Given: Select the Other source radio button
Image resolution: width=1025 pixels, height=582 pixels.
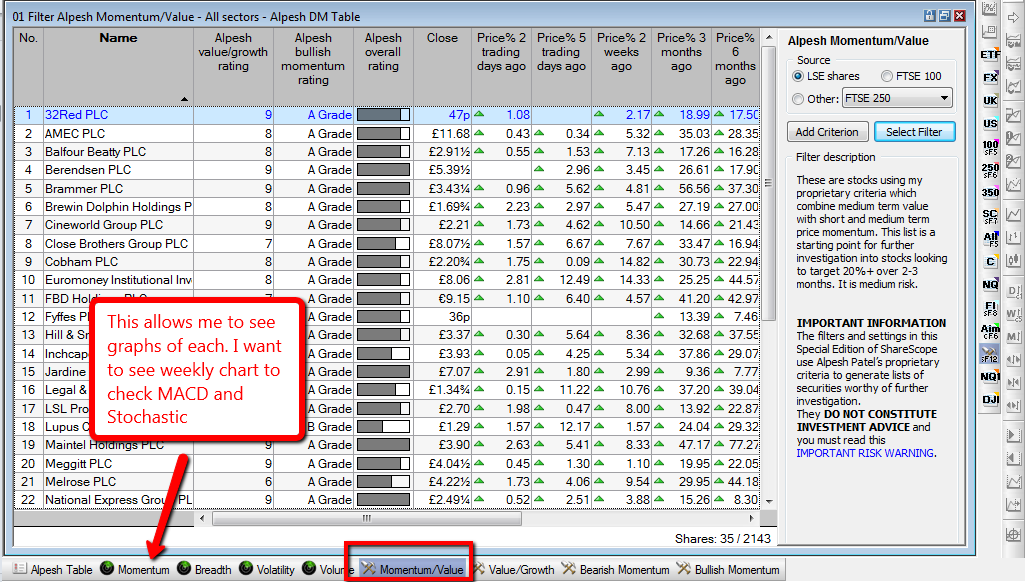Looking at the screenshot, I should click(798, 99).
